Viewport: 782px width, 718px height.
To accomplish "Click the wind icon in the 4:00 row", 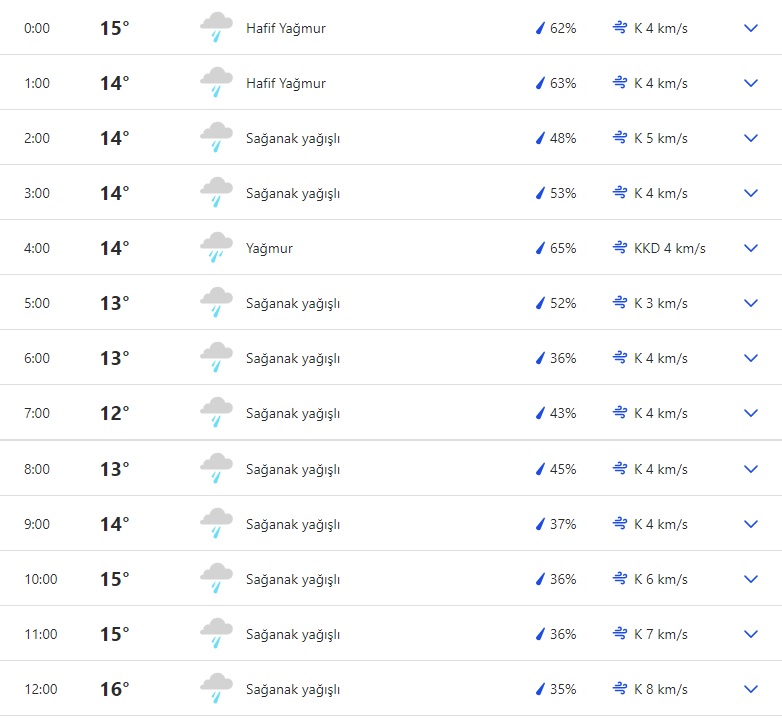I will [x=620, y=248].
